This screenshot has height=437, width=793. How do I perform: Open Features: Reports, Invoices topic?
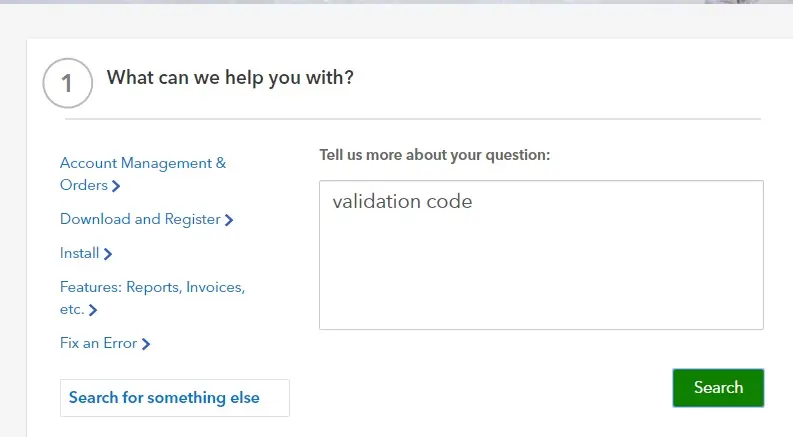point(152,298)
